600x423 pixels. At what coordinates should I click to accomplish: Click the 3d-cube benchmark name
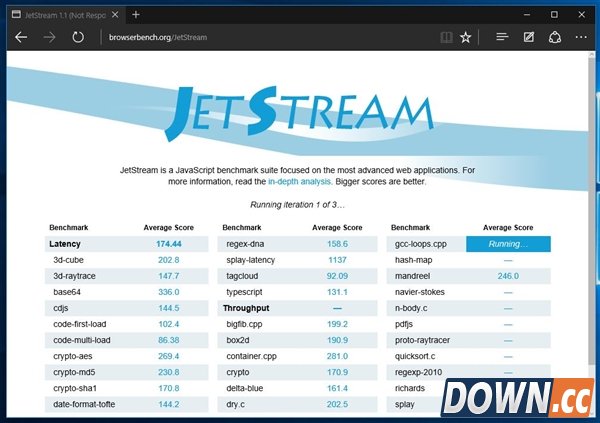click(x=69, y=259)
